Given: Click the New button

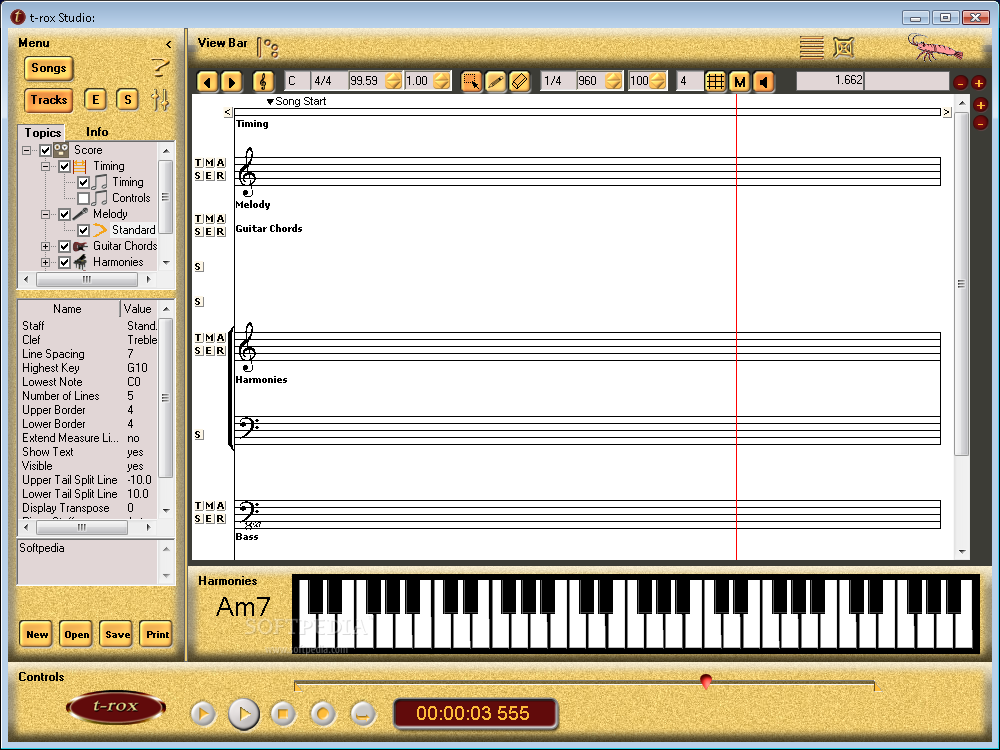Looking at the screenshot, I should (x=36, y=634).
